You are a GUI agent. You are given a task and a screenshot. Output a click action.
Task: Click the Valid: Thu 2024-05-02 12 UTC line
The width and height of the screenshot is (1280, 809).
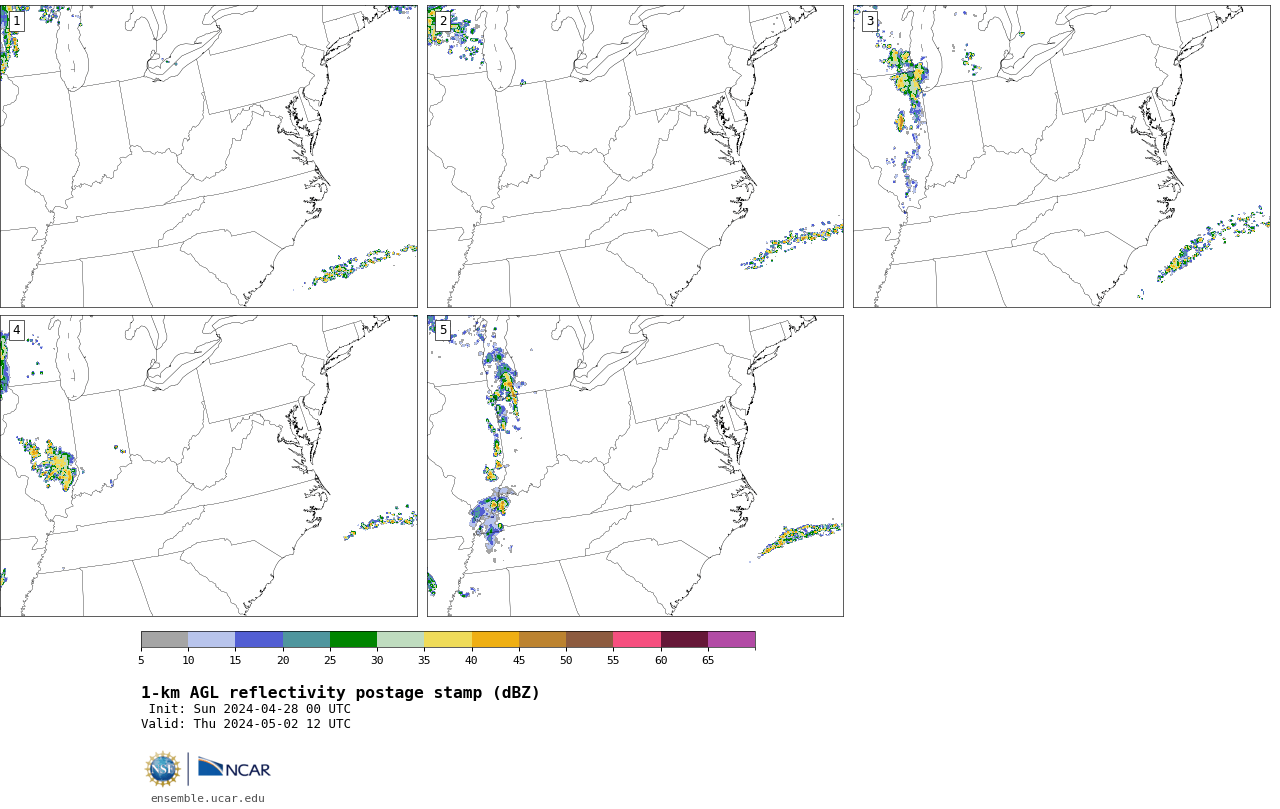246,724
